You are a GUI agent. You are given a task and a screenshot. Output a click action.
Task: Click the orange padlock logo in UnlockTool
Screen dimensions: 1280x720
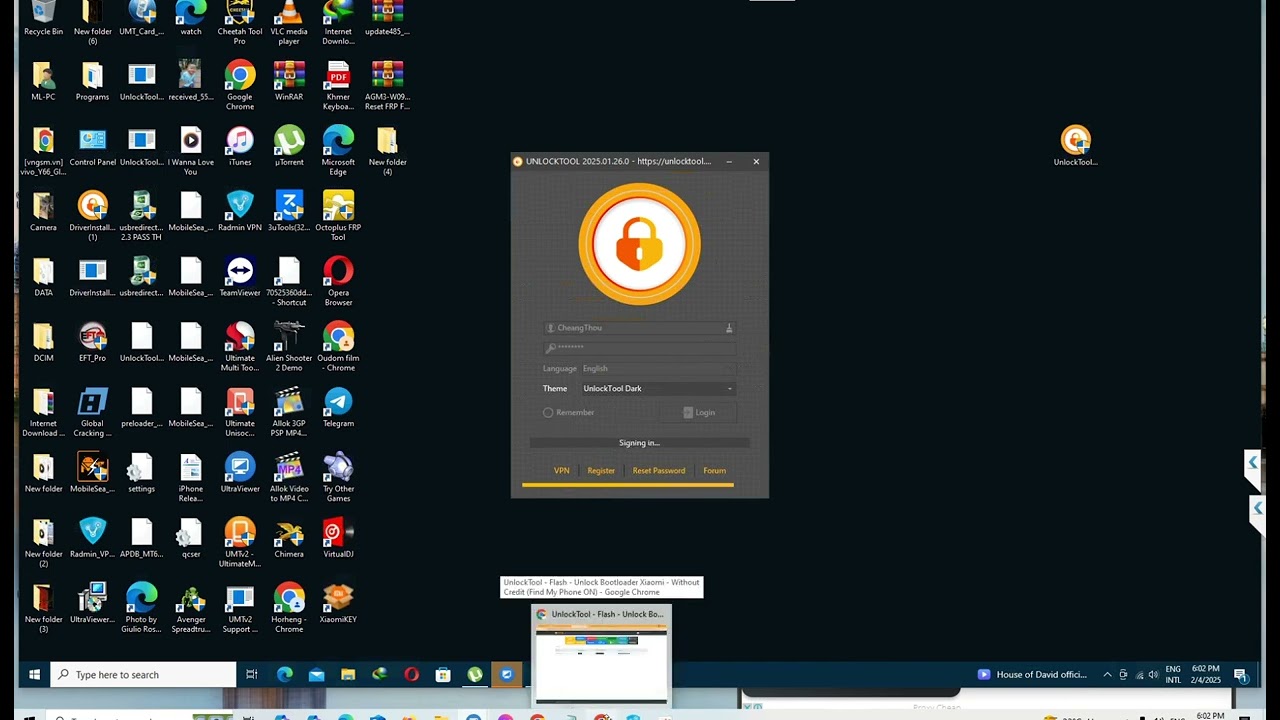[640, 244]
